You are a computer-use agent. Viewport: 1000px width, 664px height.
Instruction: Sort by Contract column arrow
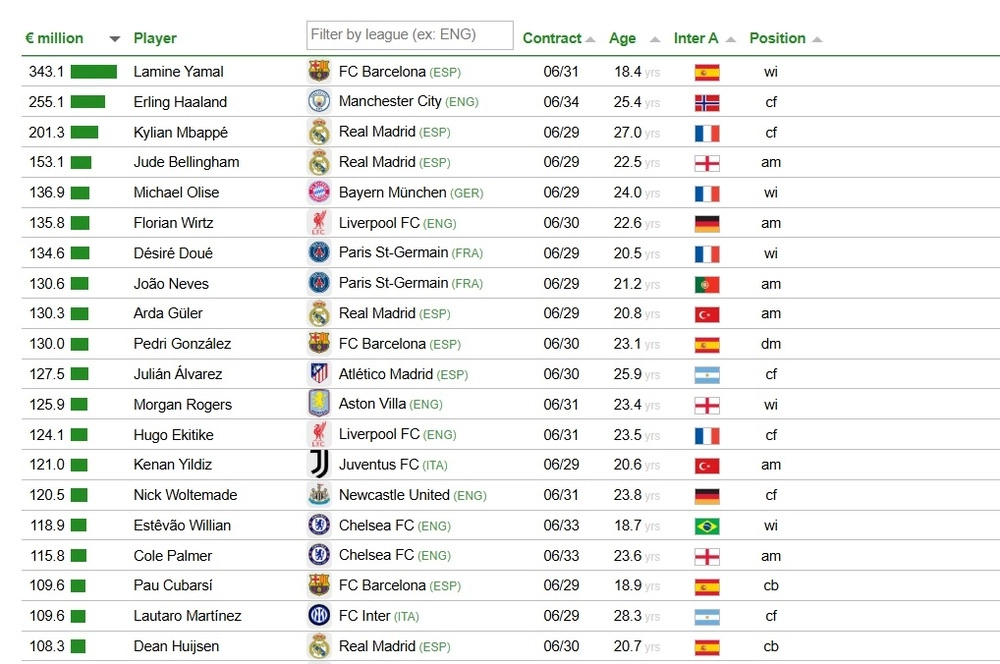[590, 40]
